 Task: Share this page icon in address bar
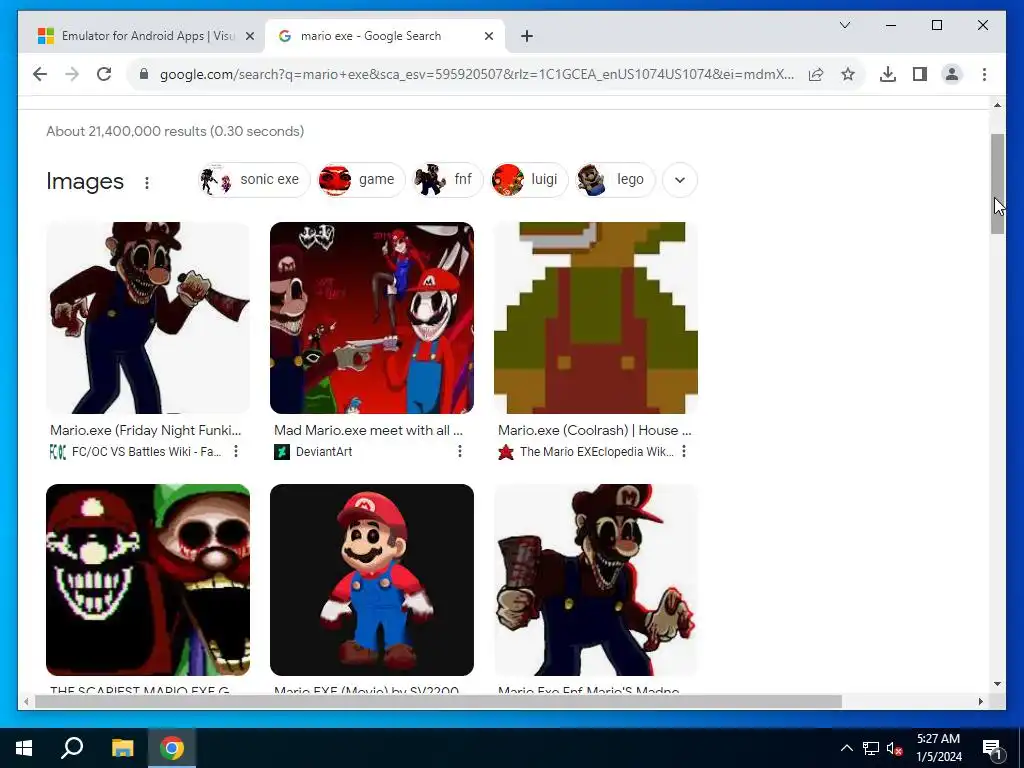(x=816, y=74)
